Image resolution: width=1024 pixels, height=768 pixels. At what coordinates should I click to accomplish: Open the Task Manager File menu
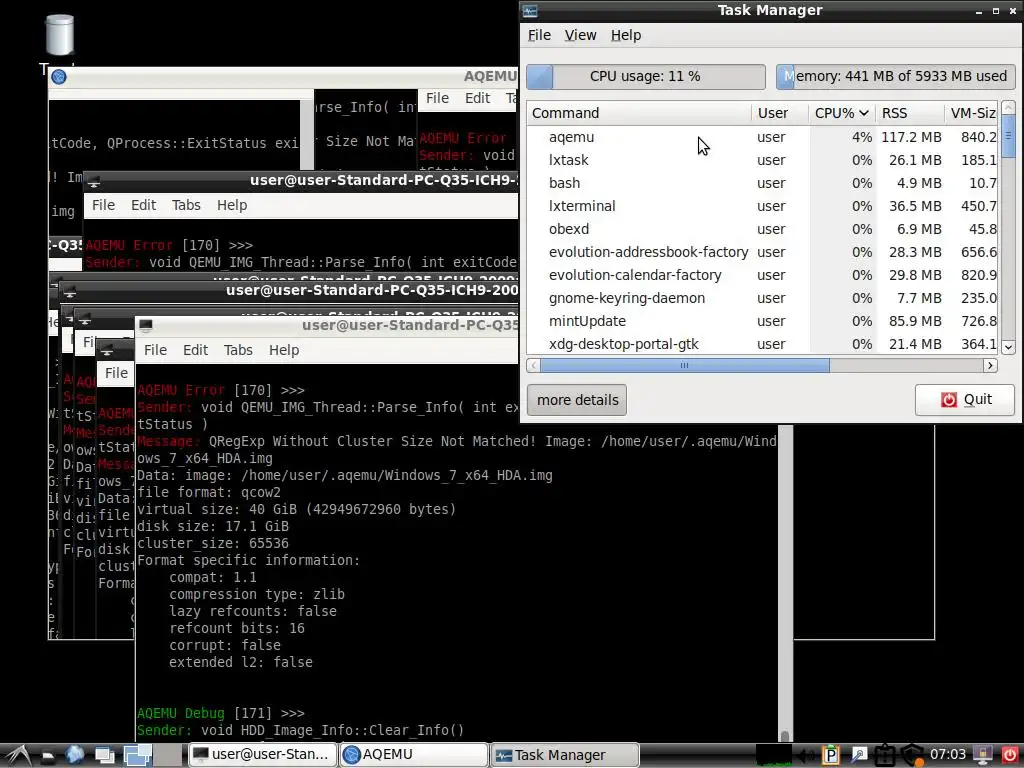[539, 35]
